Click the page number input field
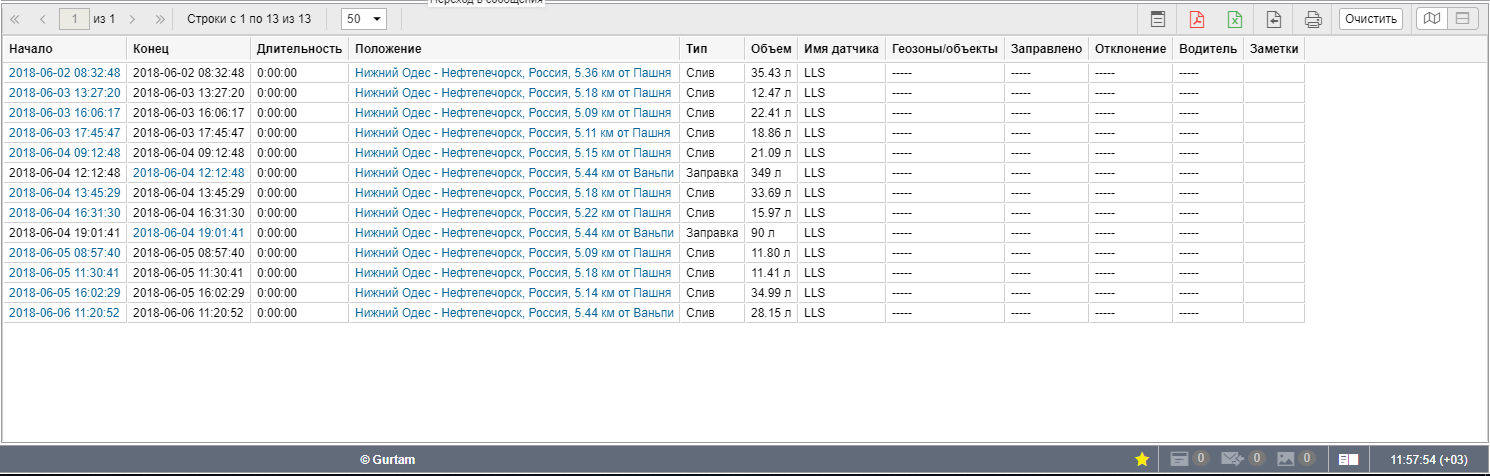 74,19
